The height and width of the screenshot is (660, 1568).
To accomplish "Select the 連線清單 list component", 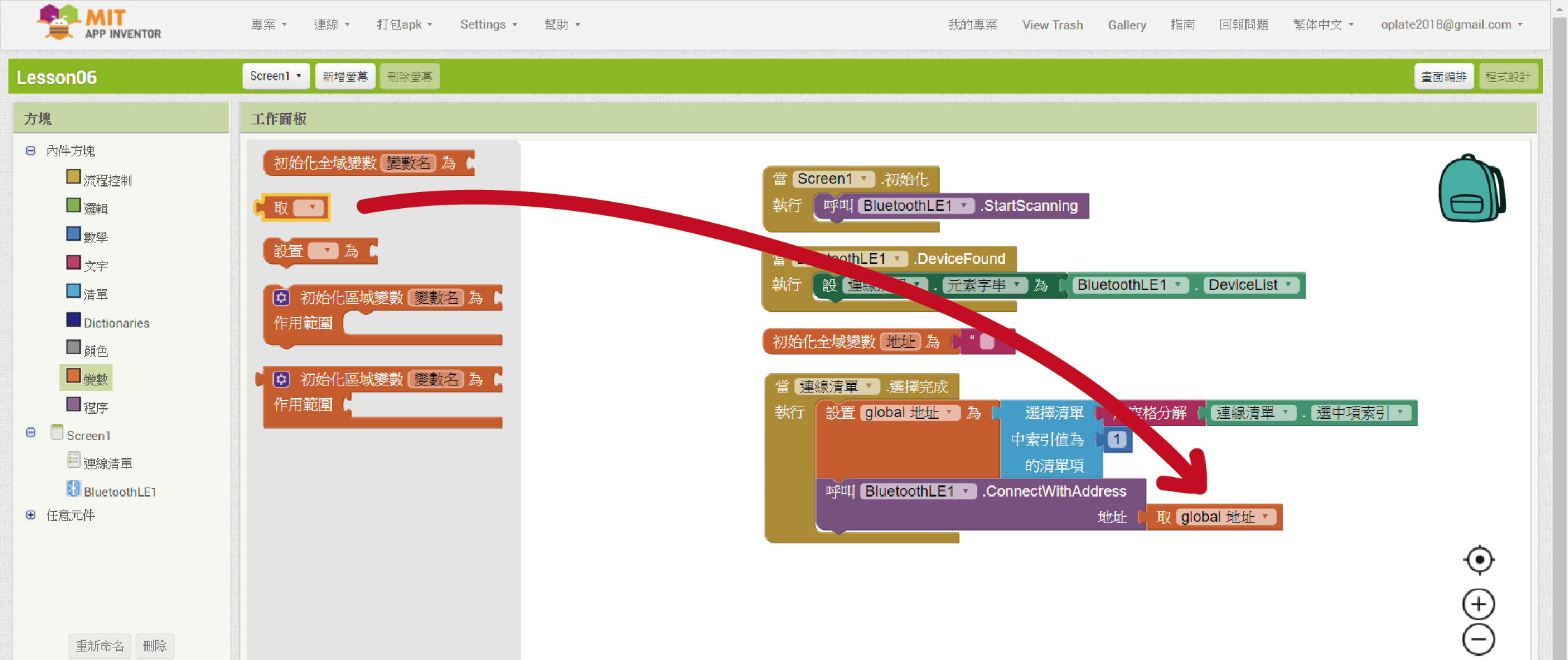I will (x=107, y=463).
